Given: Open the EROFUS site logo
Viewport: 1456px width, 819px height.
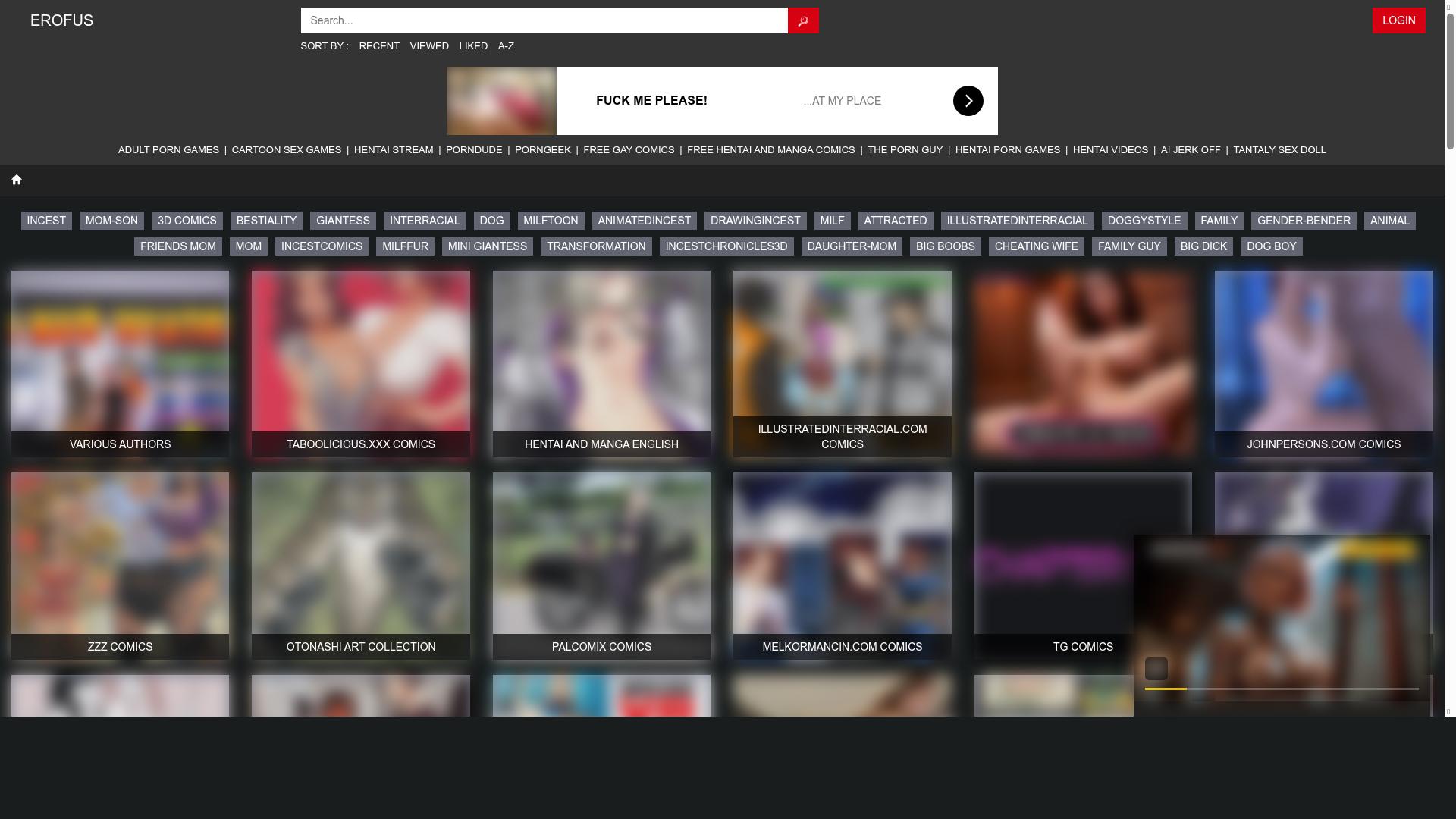Looking at the screenshot, I should point(61,20).
